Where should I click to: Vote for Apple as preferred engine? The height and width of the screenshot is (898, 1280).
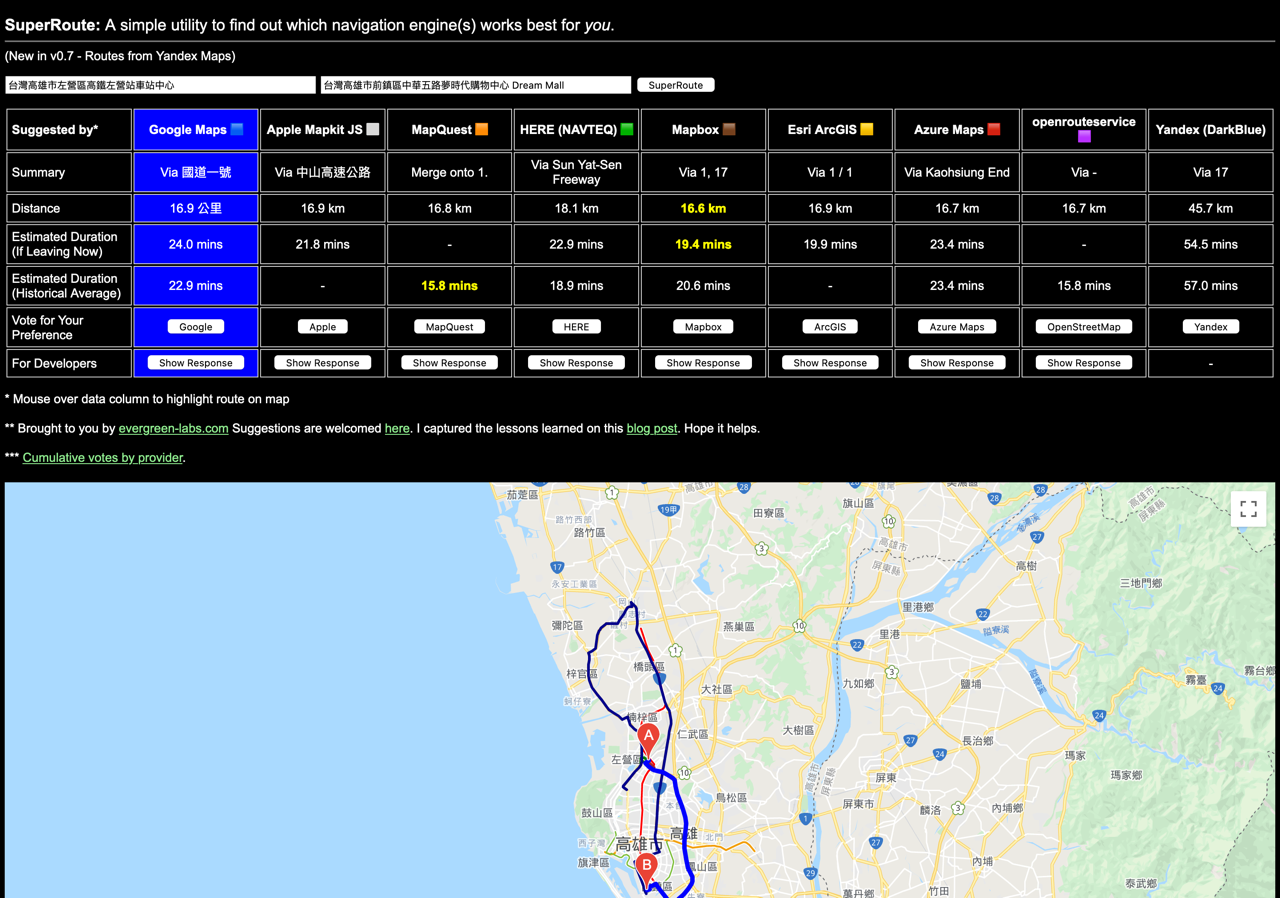tap(323, 327)
